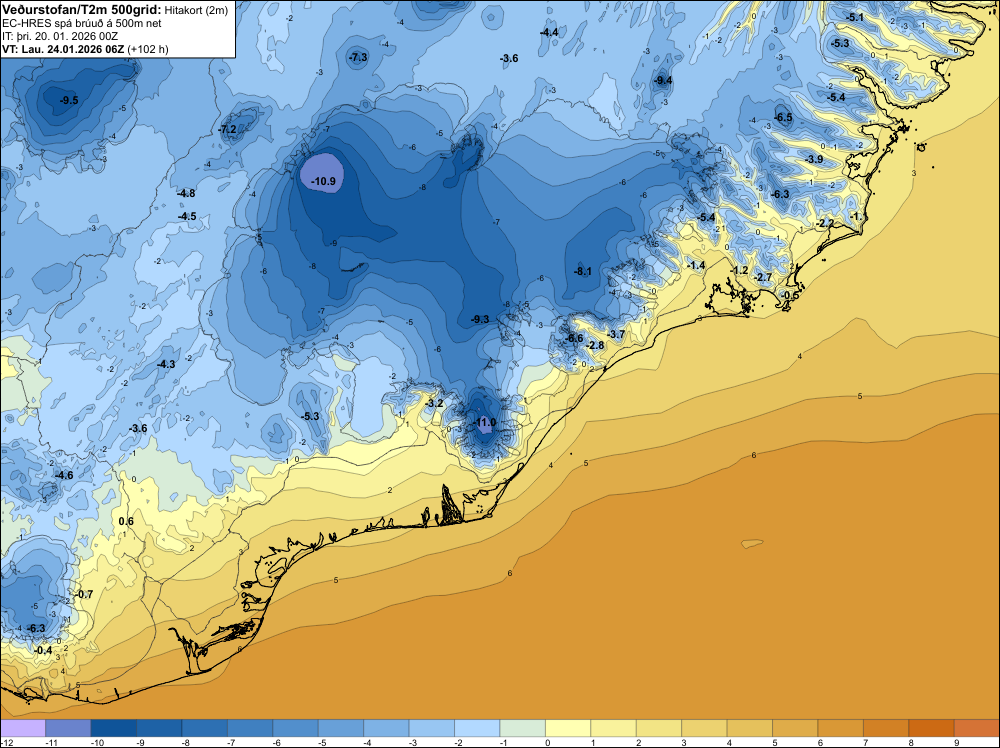This screenshot has height=748, width=1000.
Task: Select the -2.2 temperature value
Action: 825,223
